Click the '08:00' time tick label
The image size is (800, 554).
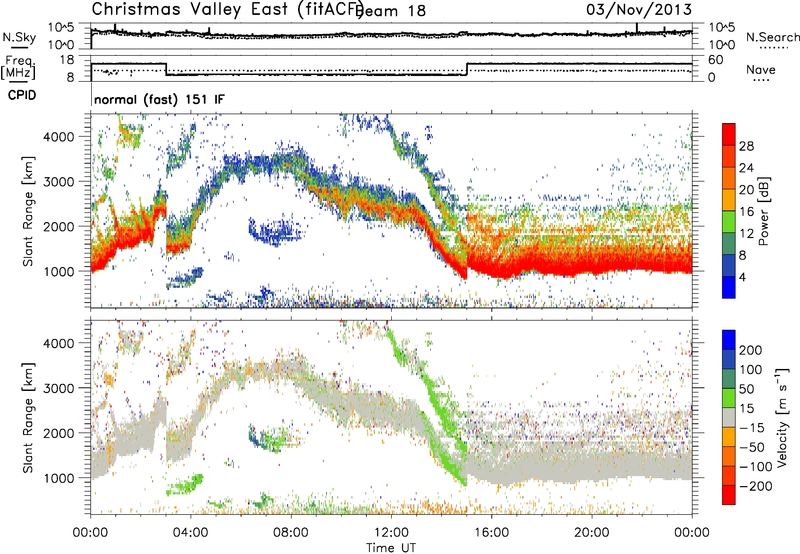coord(291,532)
